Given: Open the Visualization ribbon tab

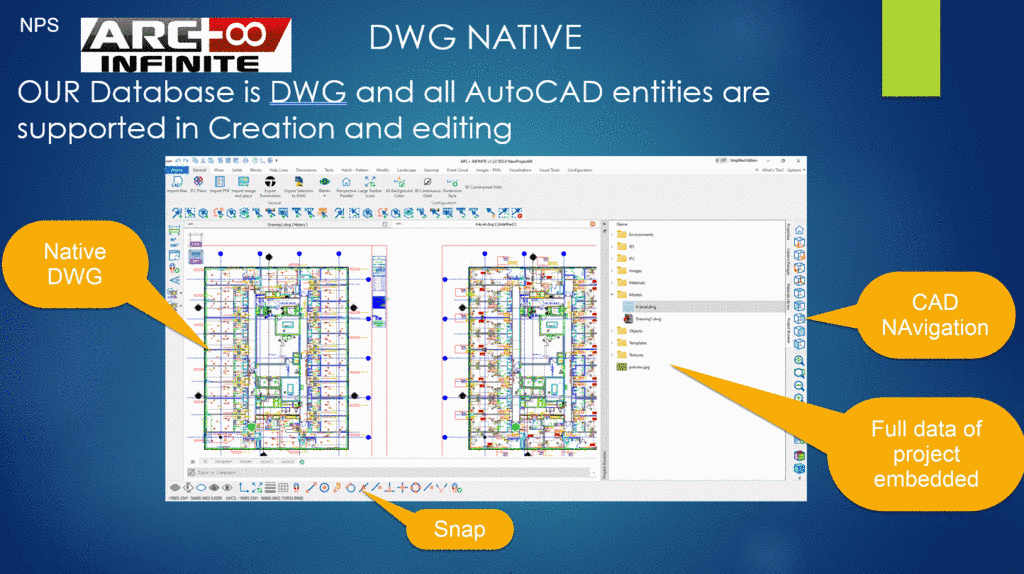Looking at the screenshot, I should pos(520,170).
